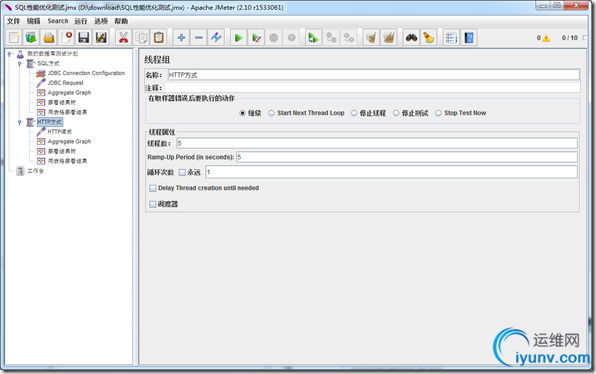Open the Search menu
The width and height of the screenshot is (596, 374).
[x=58, y=21]
